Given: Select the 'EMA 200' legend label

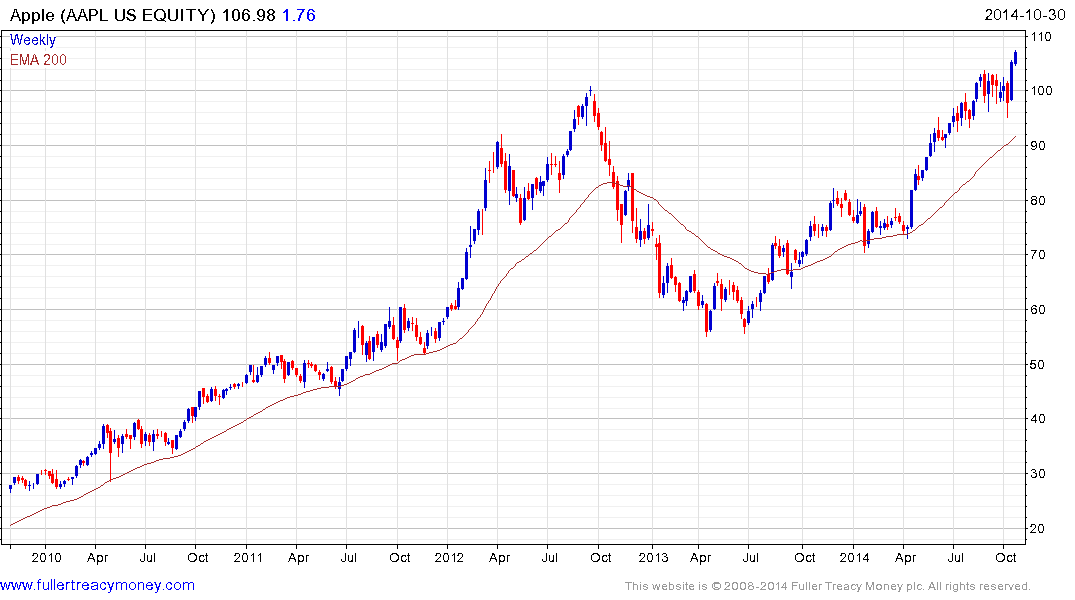Looking at the screenshot, I should point(38,60).
